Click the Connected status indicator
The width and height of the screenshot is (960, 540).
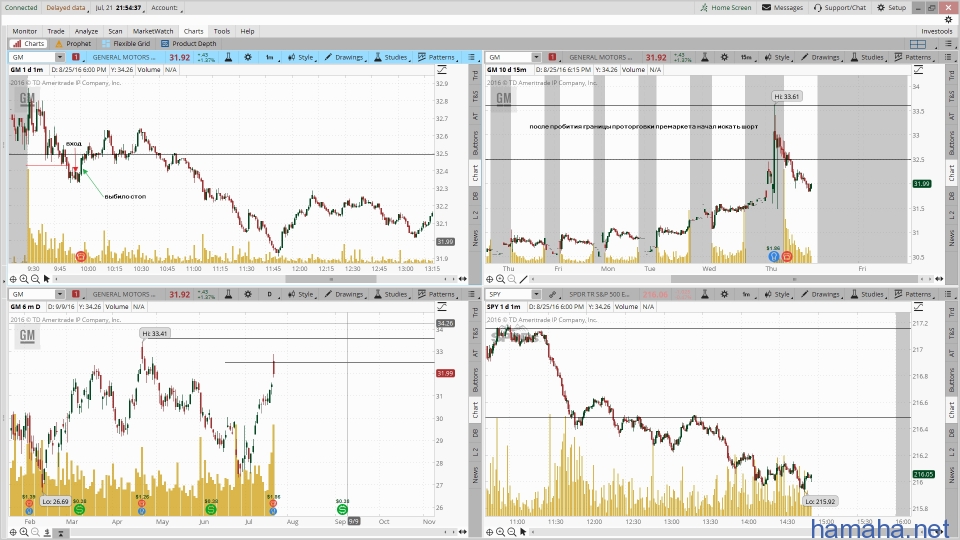tap(20, 7)
